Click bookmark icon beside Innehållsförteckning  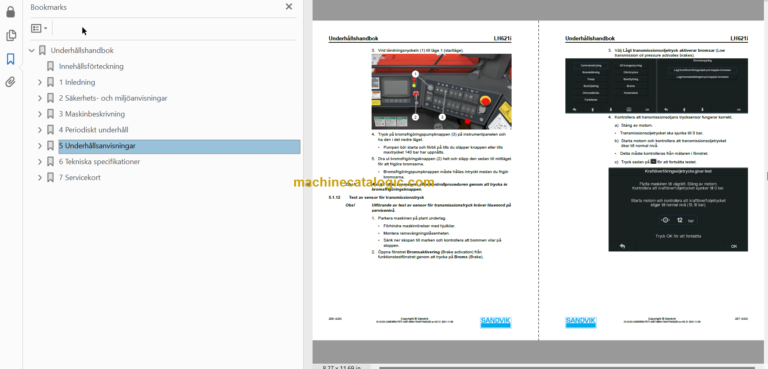coord(50,66)
